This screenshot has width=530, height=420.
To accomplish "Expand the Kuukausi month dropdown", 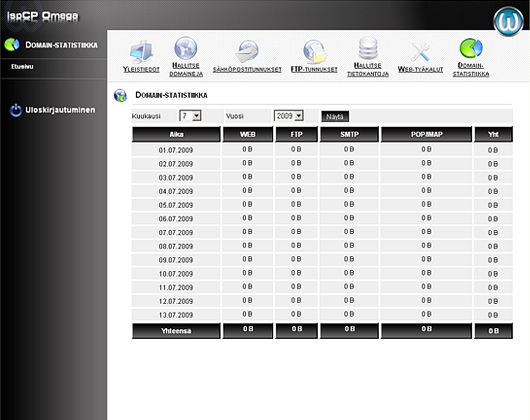I will pos(190,116).
